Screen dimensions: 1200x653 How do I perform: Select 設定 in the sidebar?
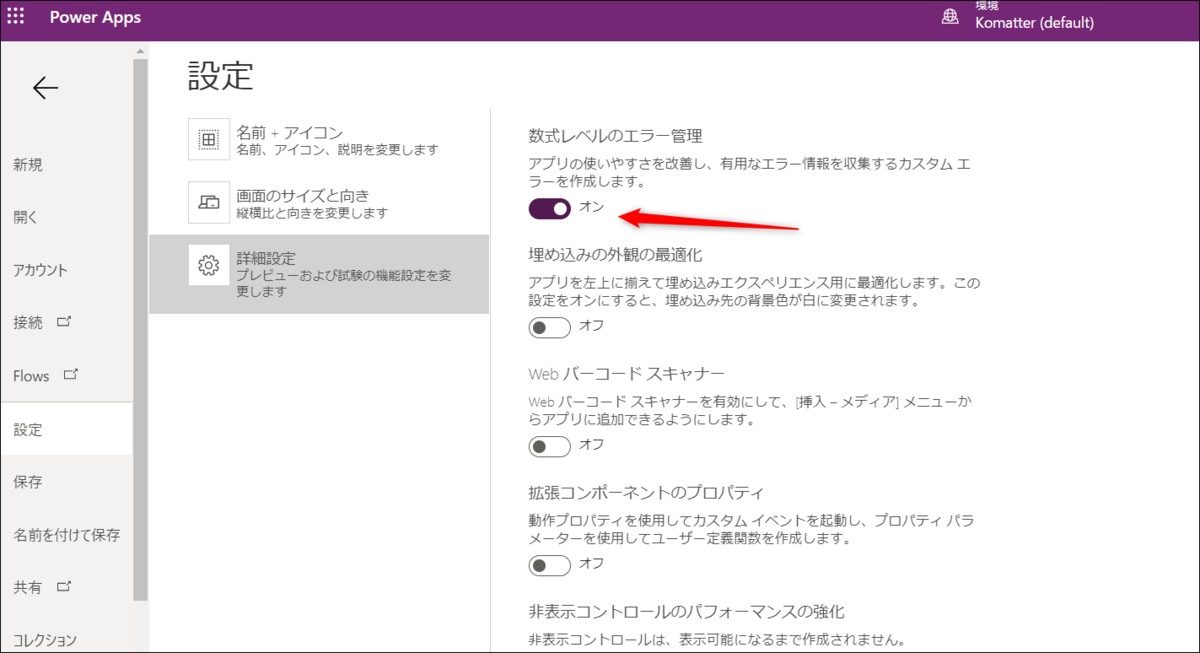(66, 429)
